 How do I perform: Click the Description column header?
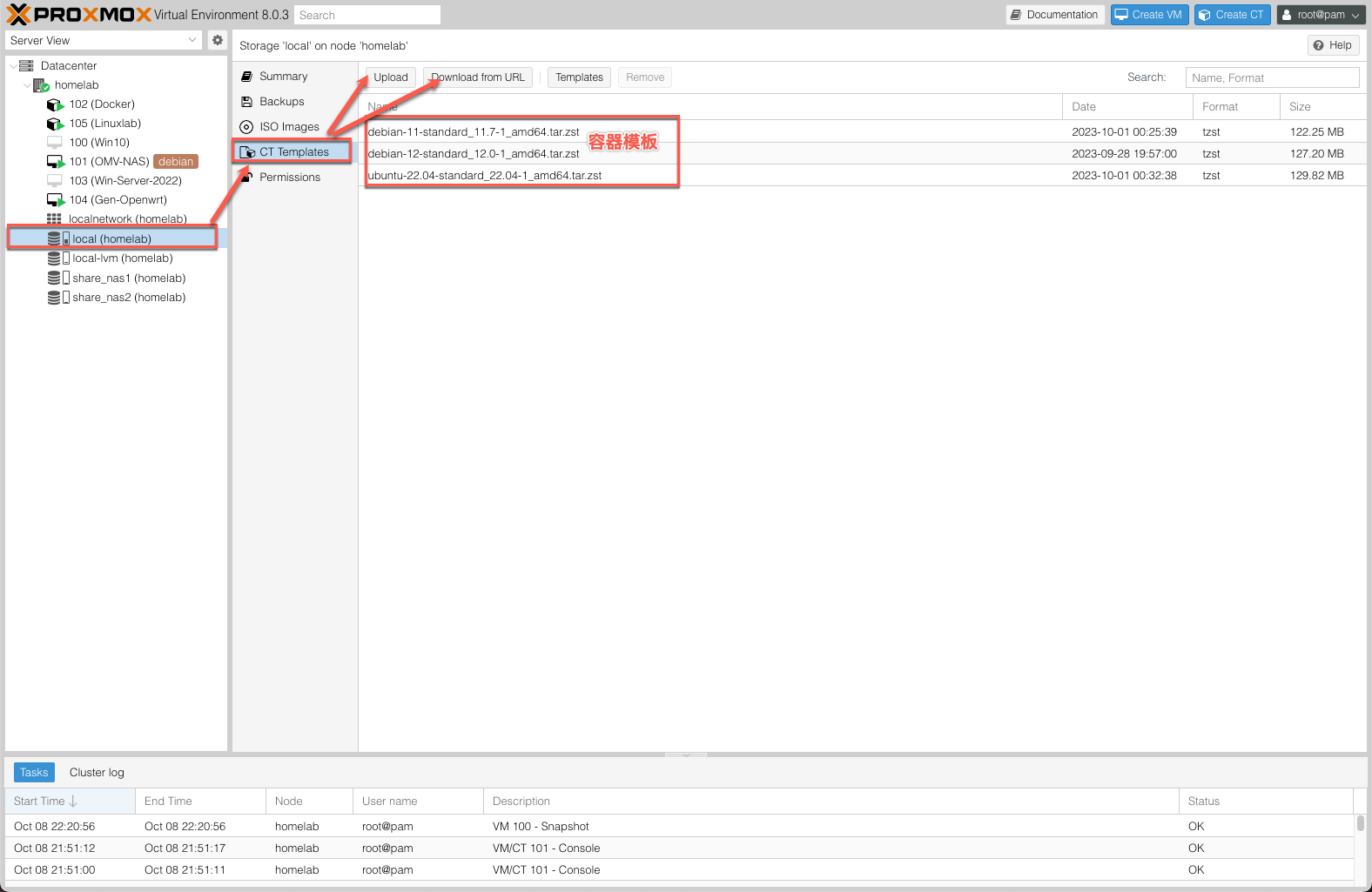(831, 801)
